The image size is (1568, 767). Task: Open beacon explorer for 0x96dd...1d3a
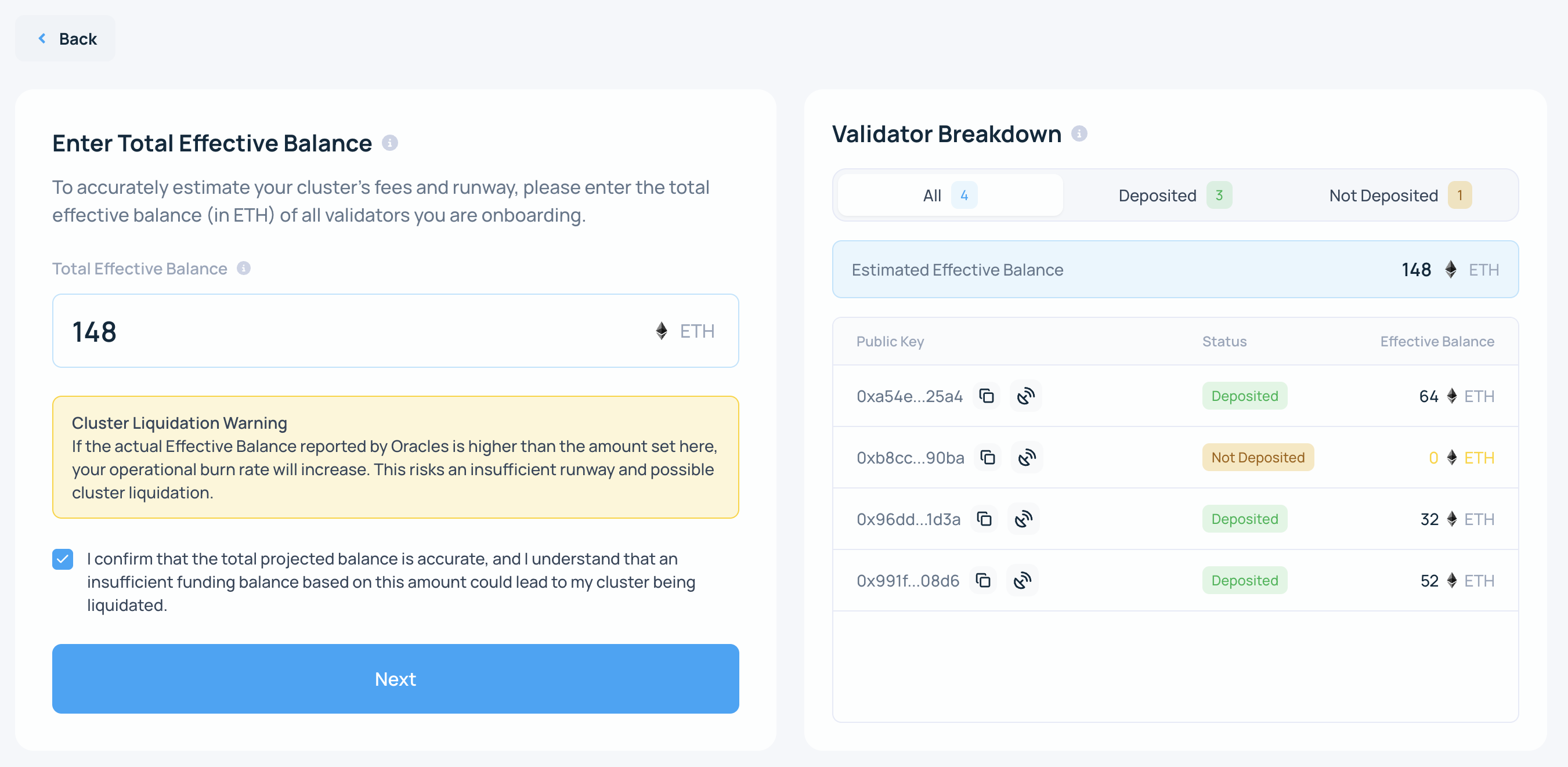click(x=1023, y=519)
